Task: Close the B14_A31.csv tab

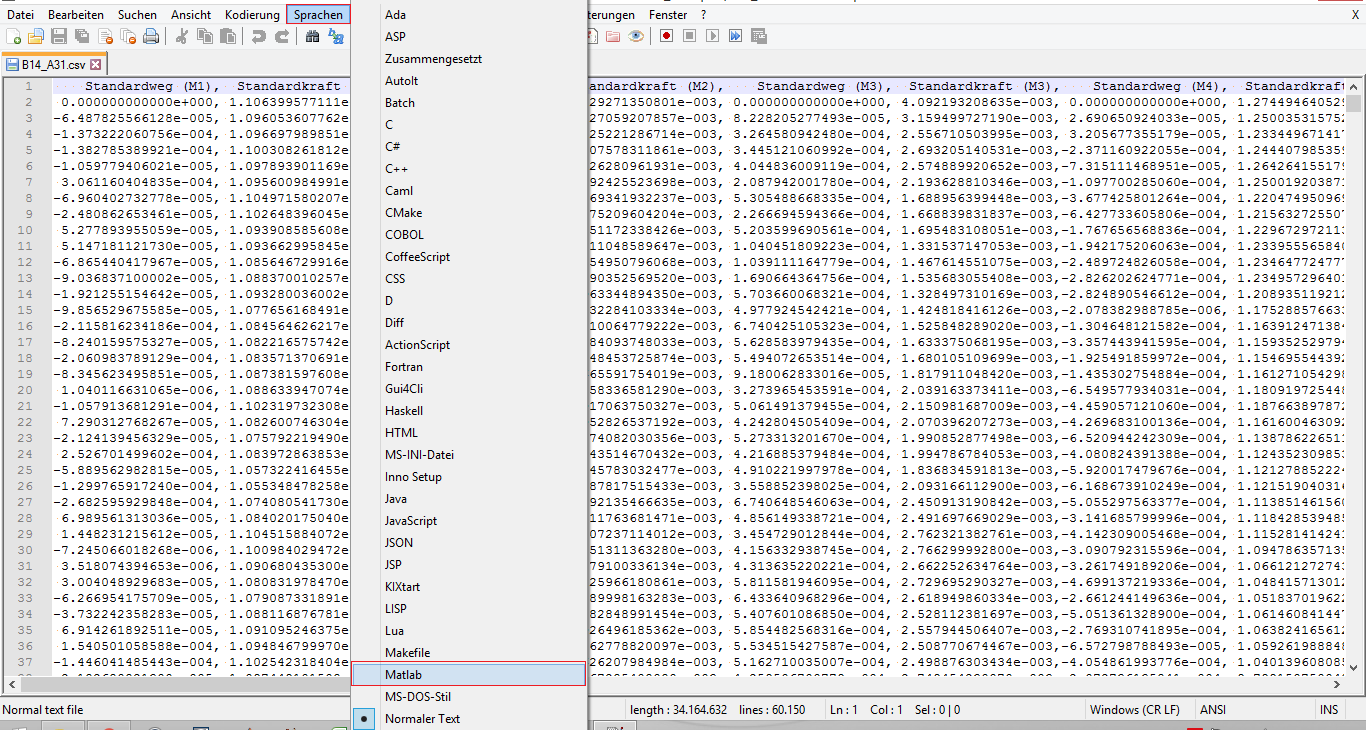Action: tap(96, 65)
